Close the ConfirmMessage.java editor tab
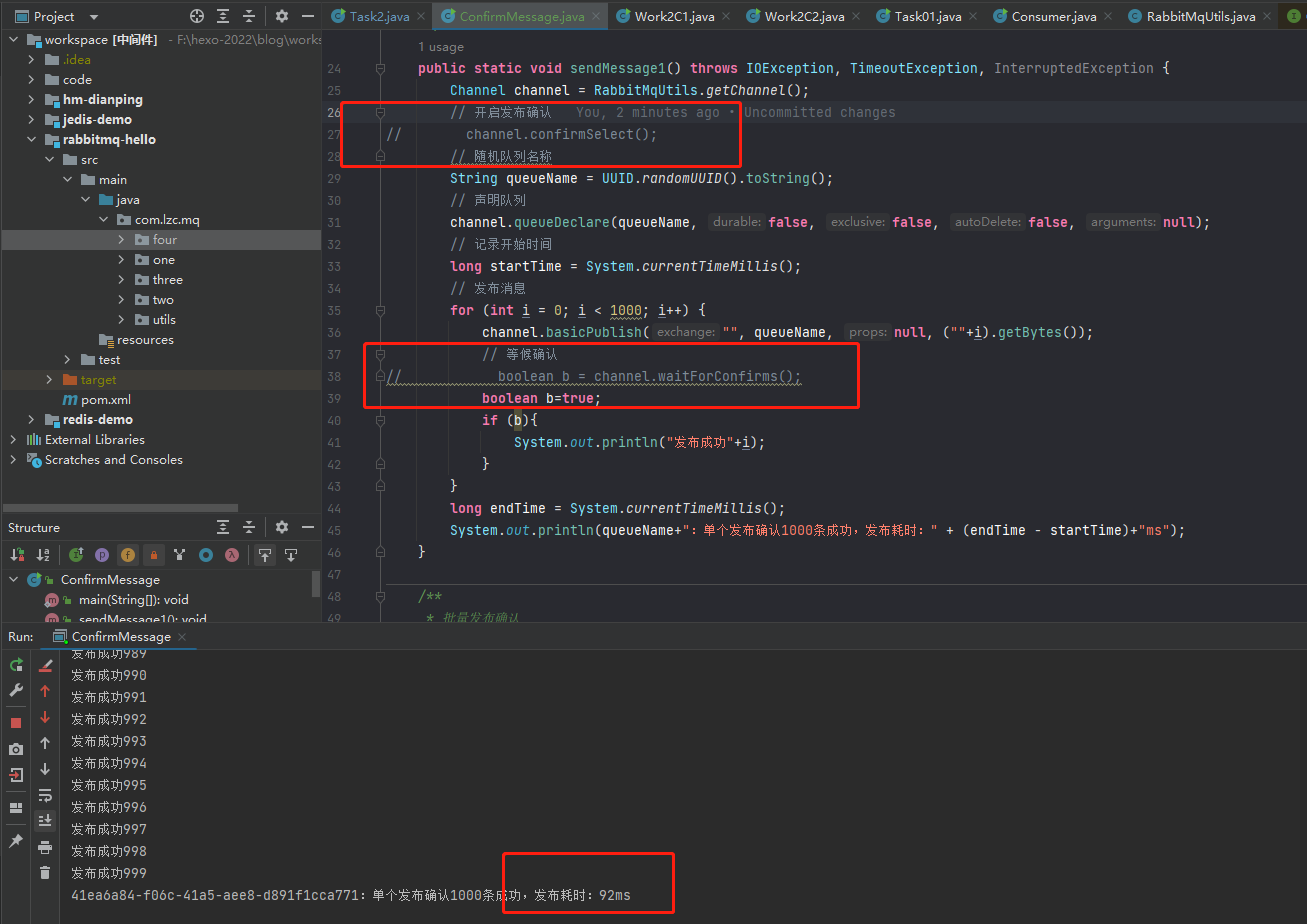This screenshot has height=924, width=1307. click(596, 17)
